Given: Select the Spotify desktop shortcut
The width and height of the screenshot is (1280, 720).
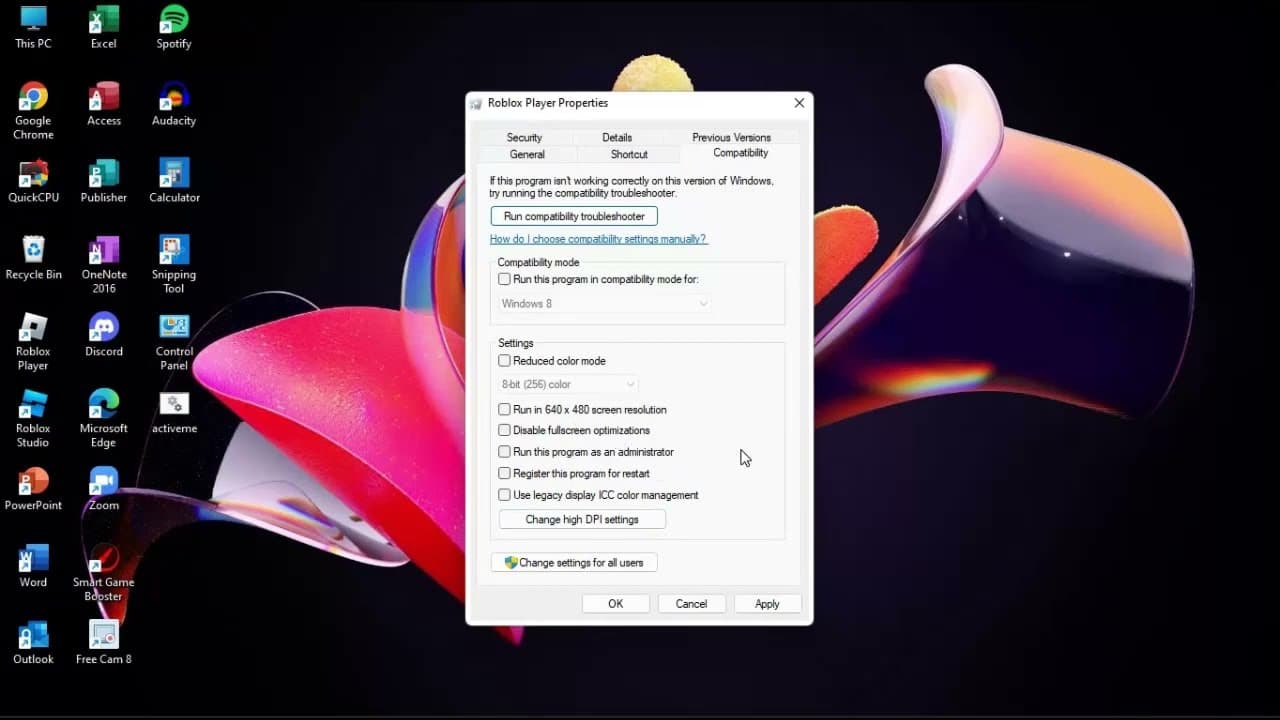Looking at the screenshot, I should click(x=174, y=27).
